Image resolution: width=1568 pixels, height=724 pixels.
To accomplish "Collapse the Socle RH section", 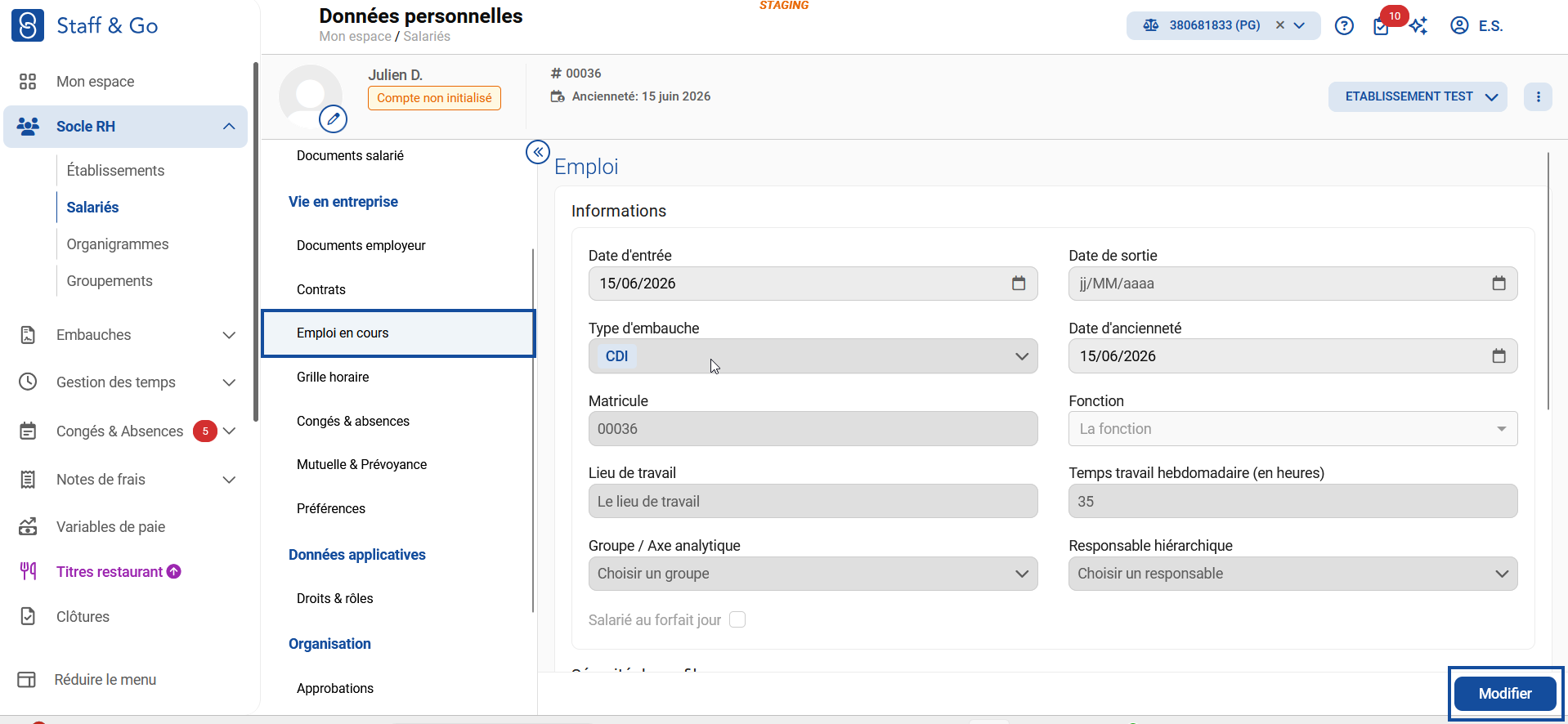I will (229, 127).
